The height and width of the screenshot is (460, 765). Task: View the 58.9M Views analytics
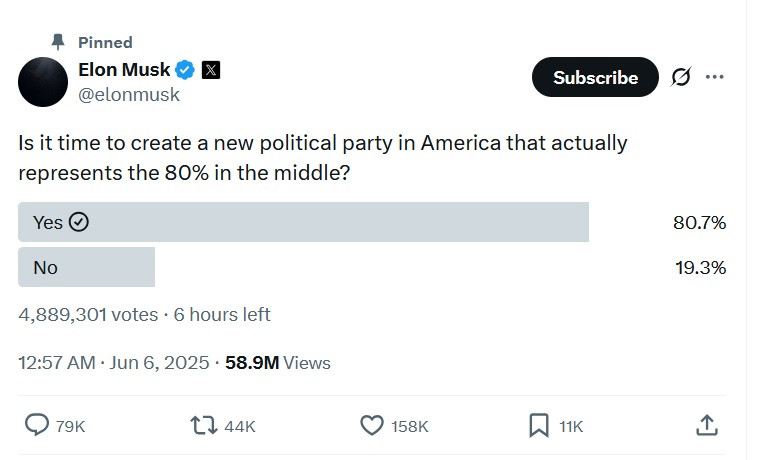[x=278, y=362]
